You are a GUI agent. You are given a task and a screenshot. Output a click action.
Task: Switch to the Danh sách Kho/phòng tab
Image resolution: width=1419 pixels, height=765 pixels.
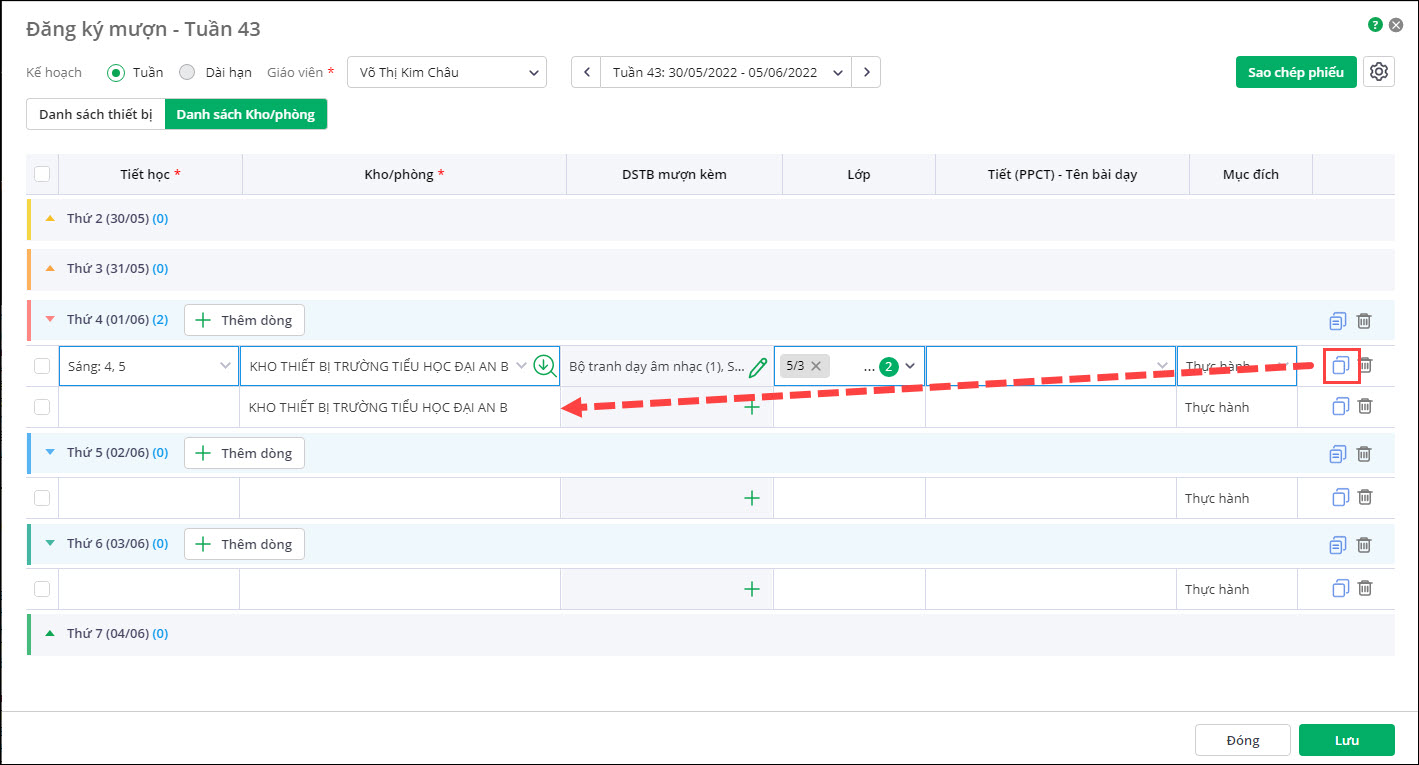[x=246, y=114]
